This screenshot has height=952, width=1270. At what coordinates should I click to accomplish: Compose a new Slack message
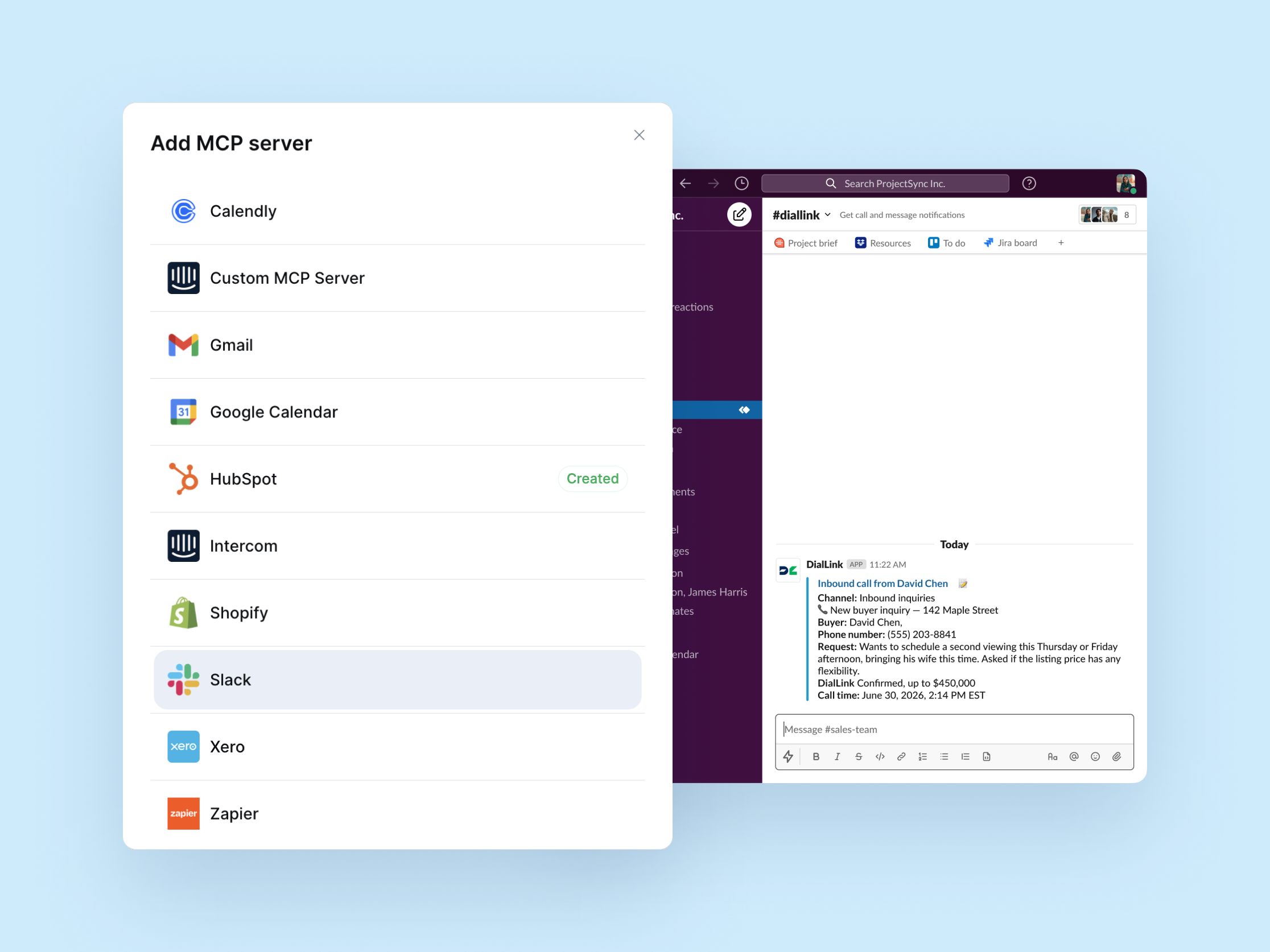tap(740, 214)
